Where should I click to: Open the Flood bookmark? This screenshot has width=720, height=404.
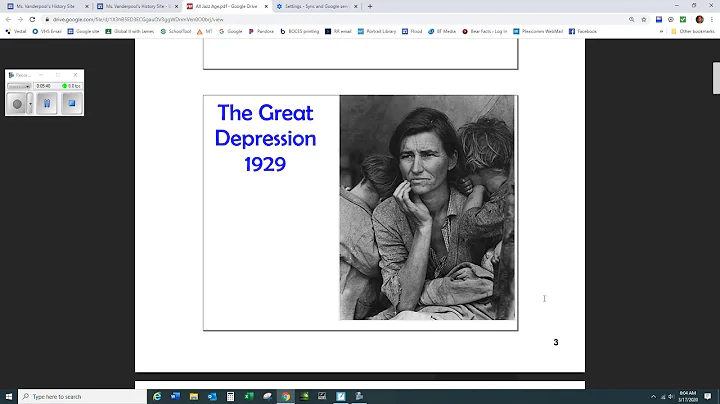point(412,31)
